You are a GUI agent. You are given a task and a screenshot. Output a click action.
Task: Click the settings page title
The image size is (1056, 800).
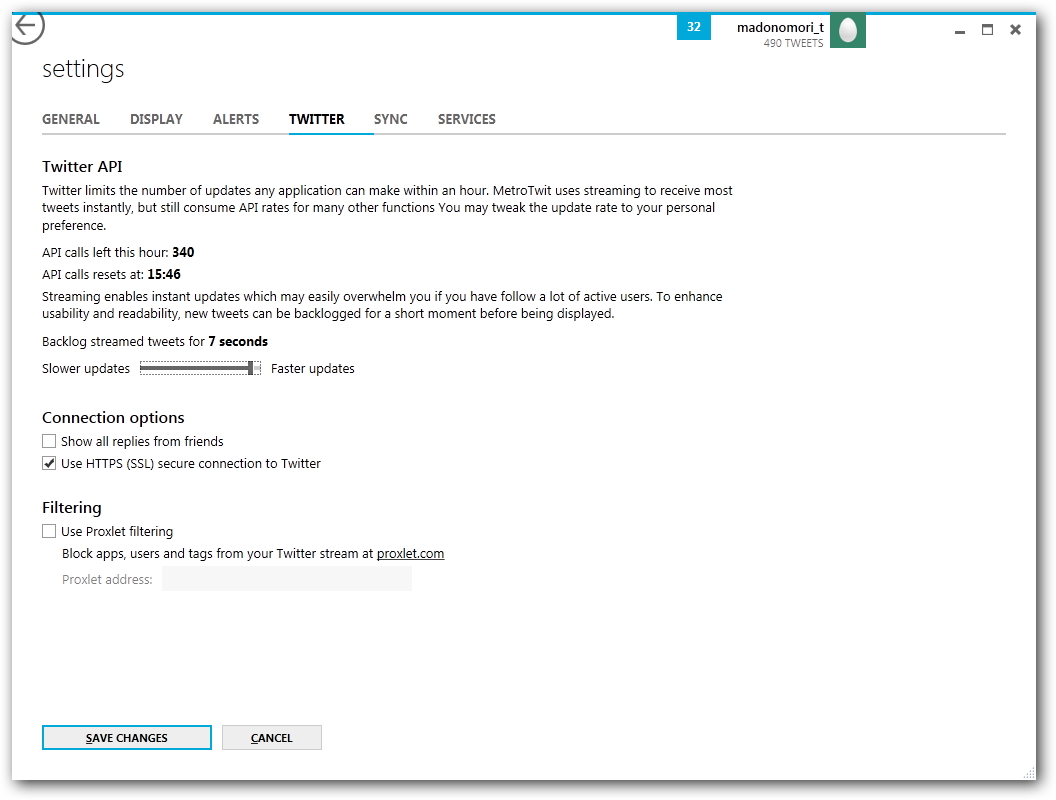[83, 69]
